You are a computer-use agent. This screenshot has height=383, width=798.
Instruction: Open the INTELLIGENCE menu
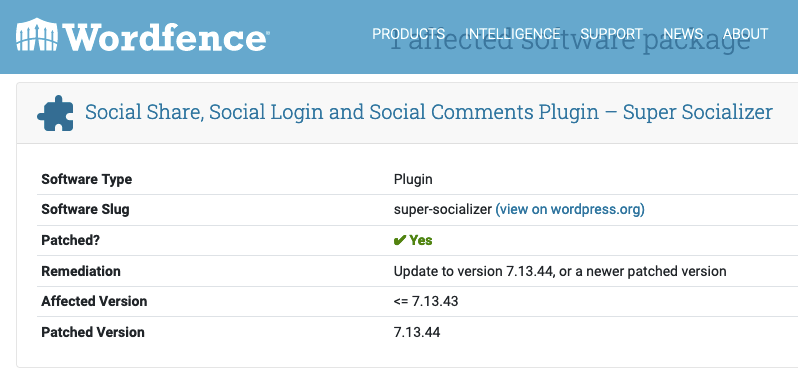512,34
